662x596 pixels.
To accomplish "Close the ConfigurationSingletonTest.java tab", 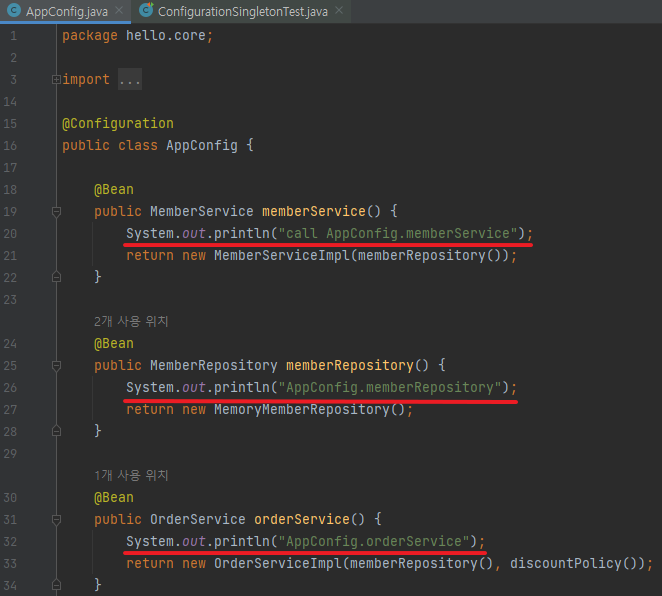I will point(339,10).
